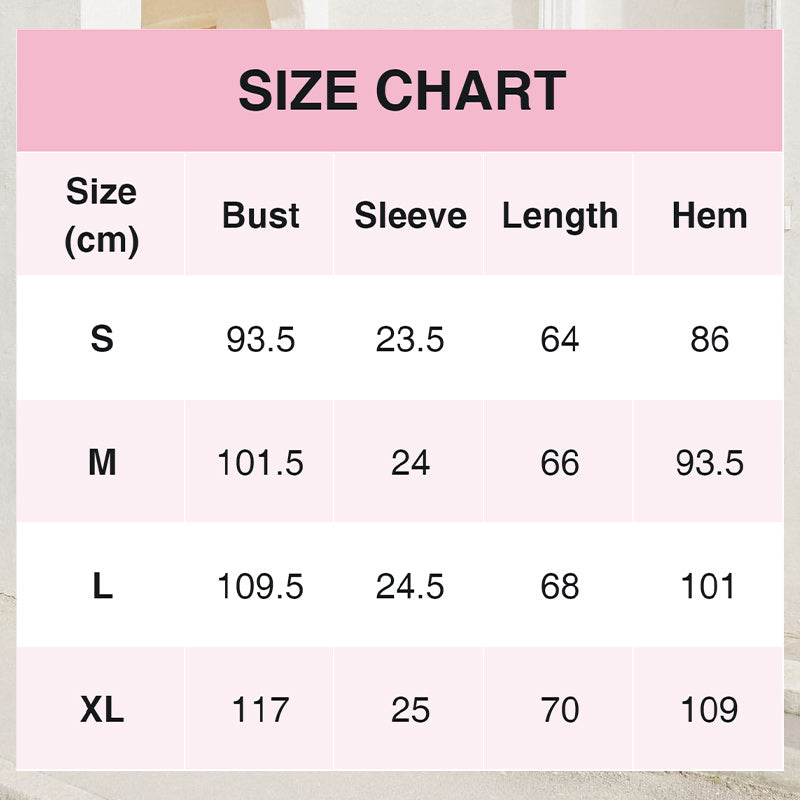Click the L sleeve value 24.5
800x800 pixels.
[410, 586]
